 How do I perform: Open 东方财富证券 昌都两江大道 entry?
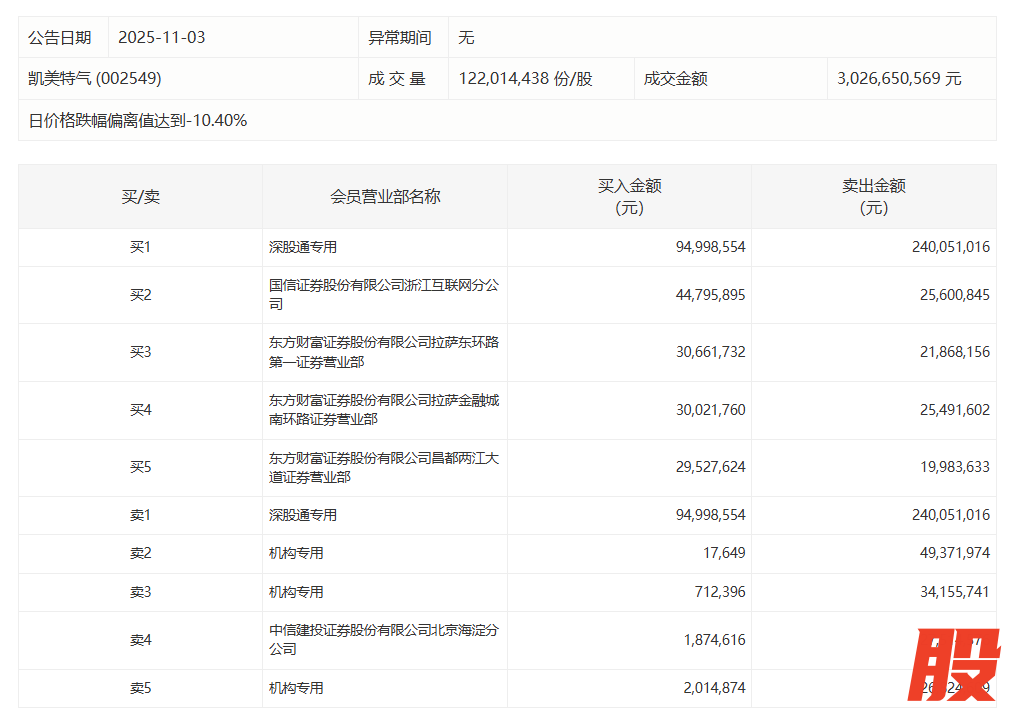click(x=383, y=468)
